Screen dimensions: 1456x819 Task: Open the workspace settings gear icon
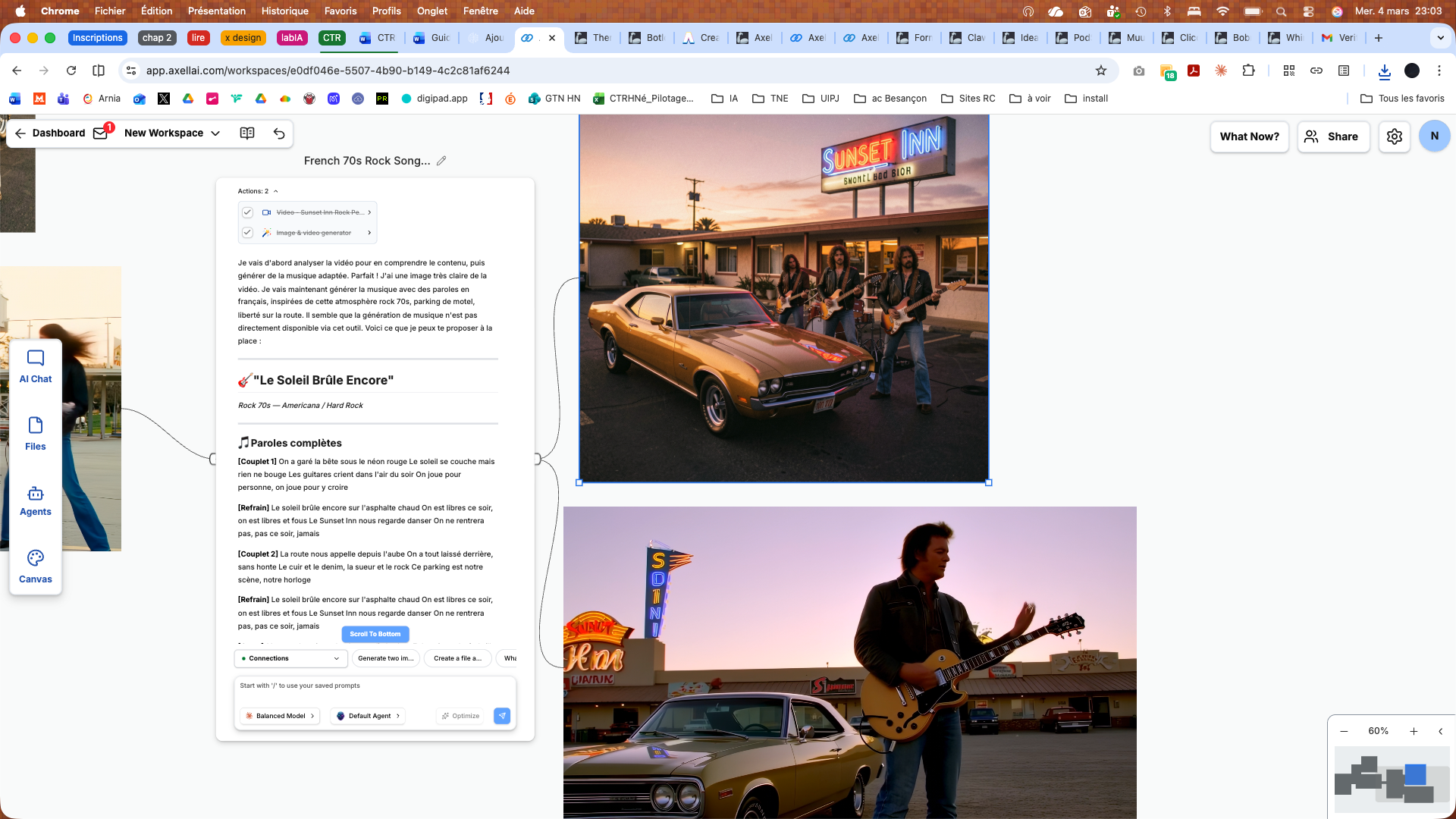(x=1394, y=136)
